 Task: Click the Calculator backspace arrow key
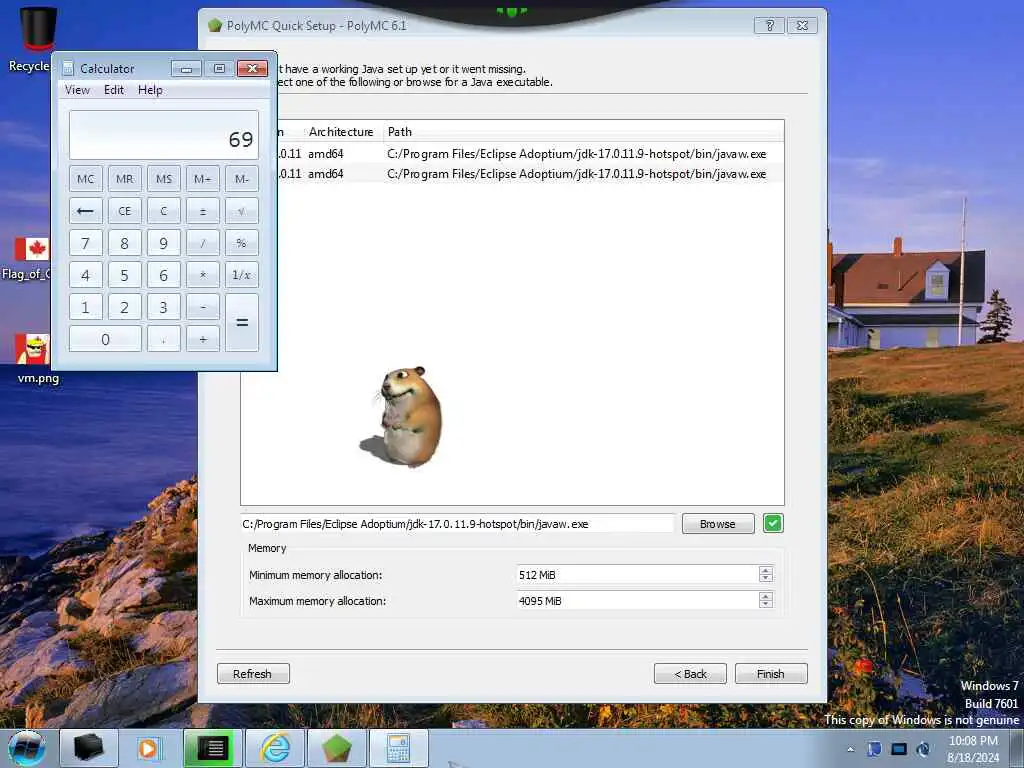(x=86, y=211)
